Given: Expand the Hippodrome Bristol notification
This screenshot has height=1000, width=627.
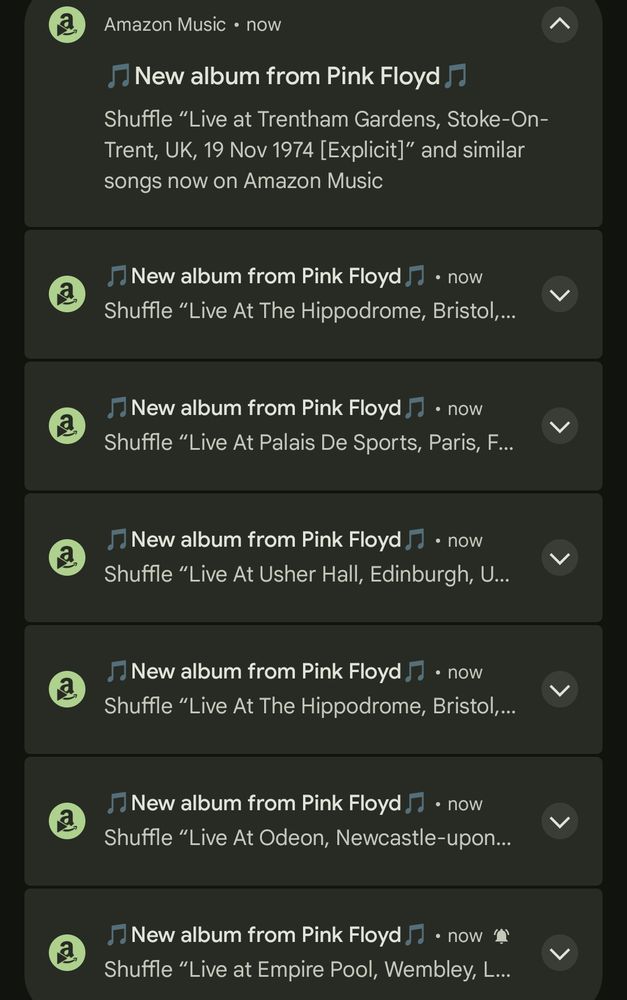Looking at the screenshot, I should click(x=559, y=294).
